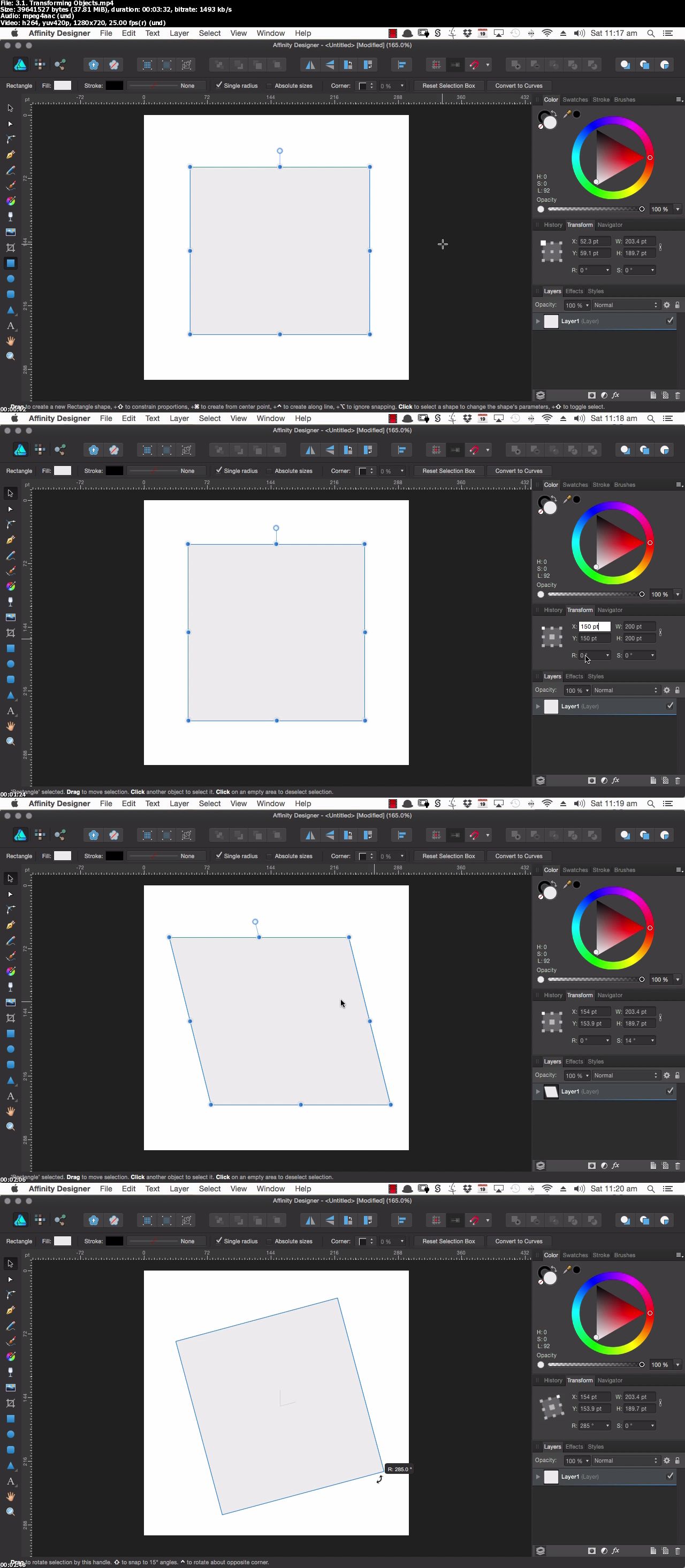Click Reset Selection Box in the 11:20 am frame
This screenshot has width=685, height=1568.
pyautogui.click(x=449, y=1241)
